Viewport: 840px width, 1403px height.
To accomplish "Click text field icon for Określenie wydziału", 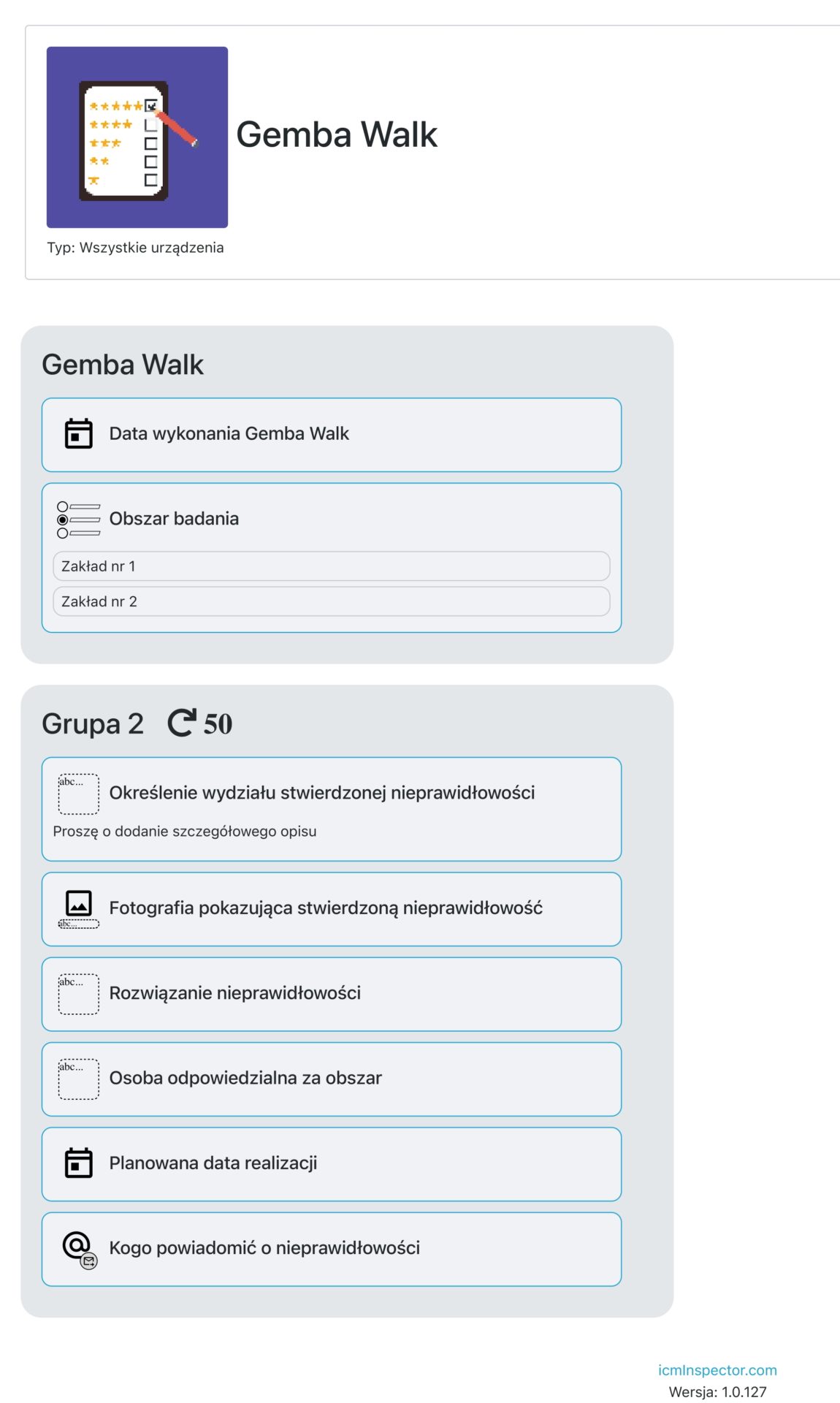I will (79, 794).
